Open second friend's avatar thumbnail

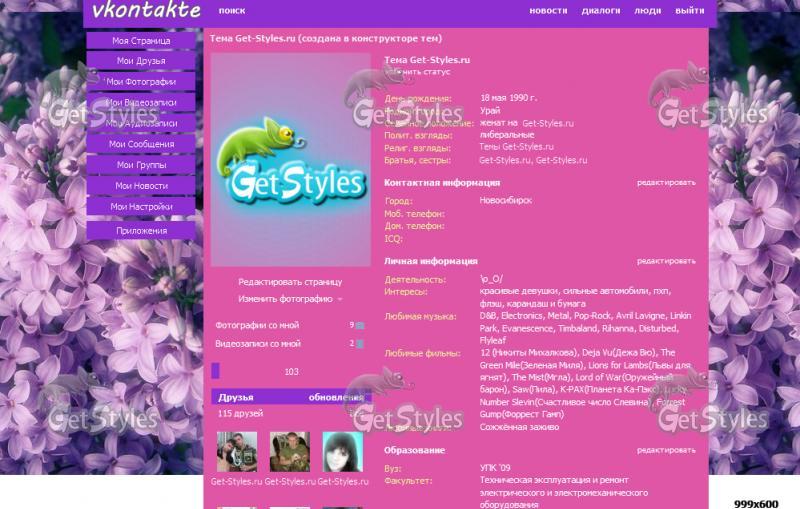point(289,452)
